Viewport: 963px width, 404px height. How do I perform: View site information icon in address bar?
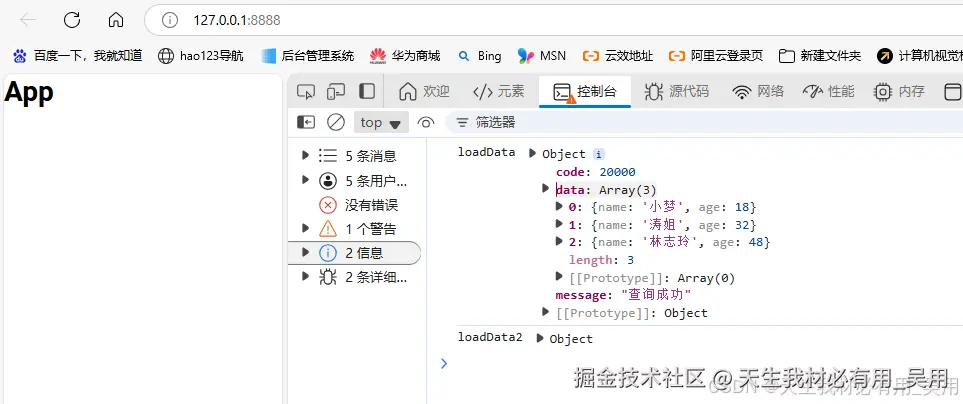(170, 20)
